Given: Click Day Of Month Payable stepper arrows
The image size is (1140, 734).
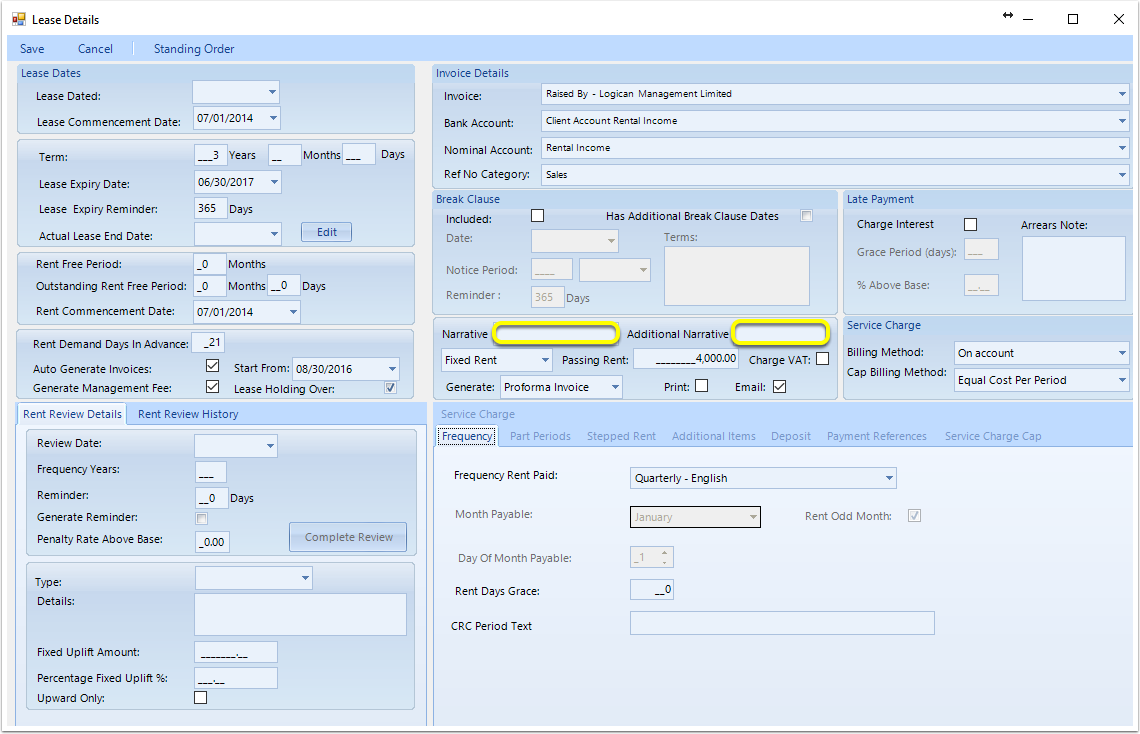Looking at the screenshot, I should pyautogui.click(x=665, y=557).
